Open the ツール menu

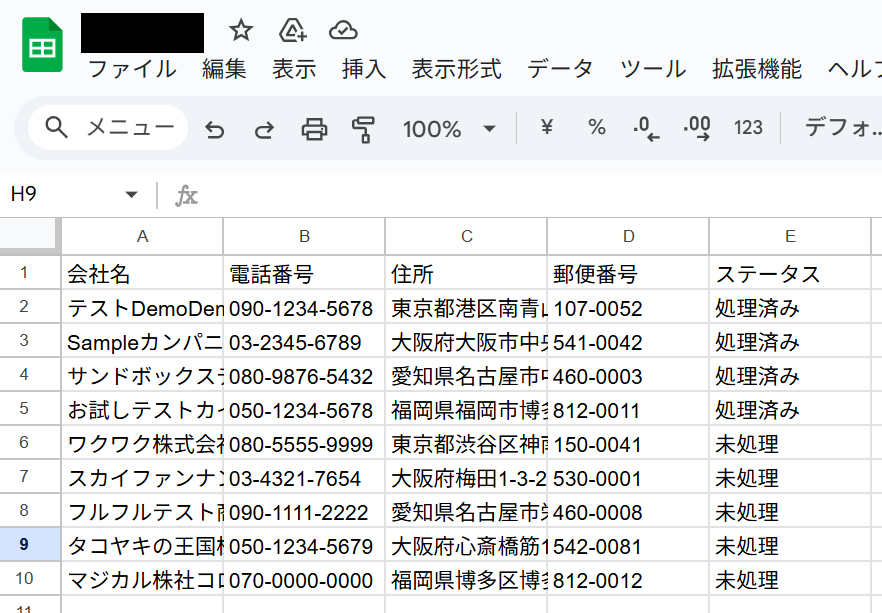[652, 69]
